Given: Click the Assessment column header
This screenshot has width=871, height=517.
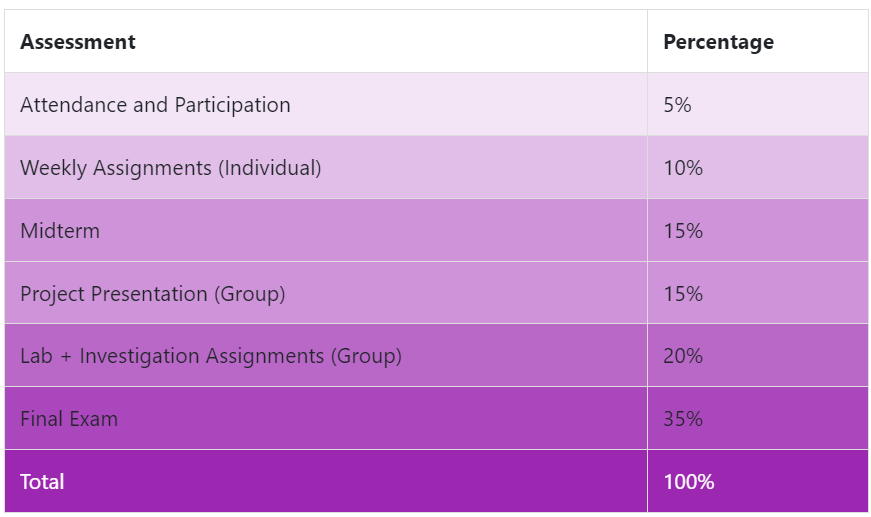Looking at the screenshot, I should 78,42.
